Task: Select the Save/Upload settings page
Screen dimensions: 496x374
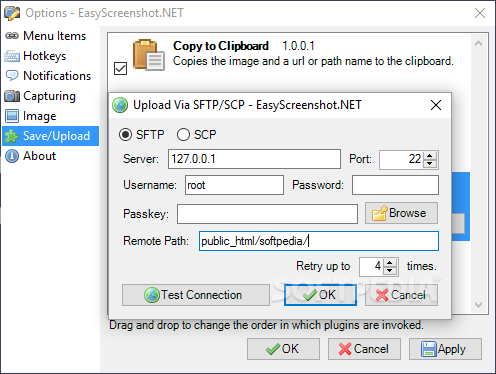Action: pyautogui.click(x=51, y=136)
